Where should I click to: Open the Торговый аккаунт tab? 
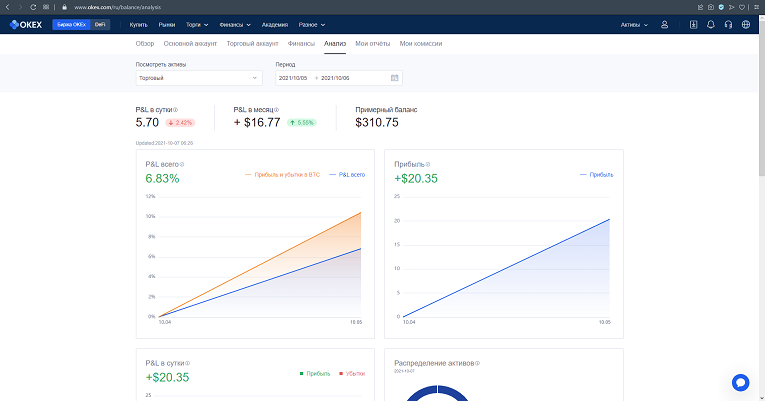pos(252,43)
